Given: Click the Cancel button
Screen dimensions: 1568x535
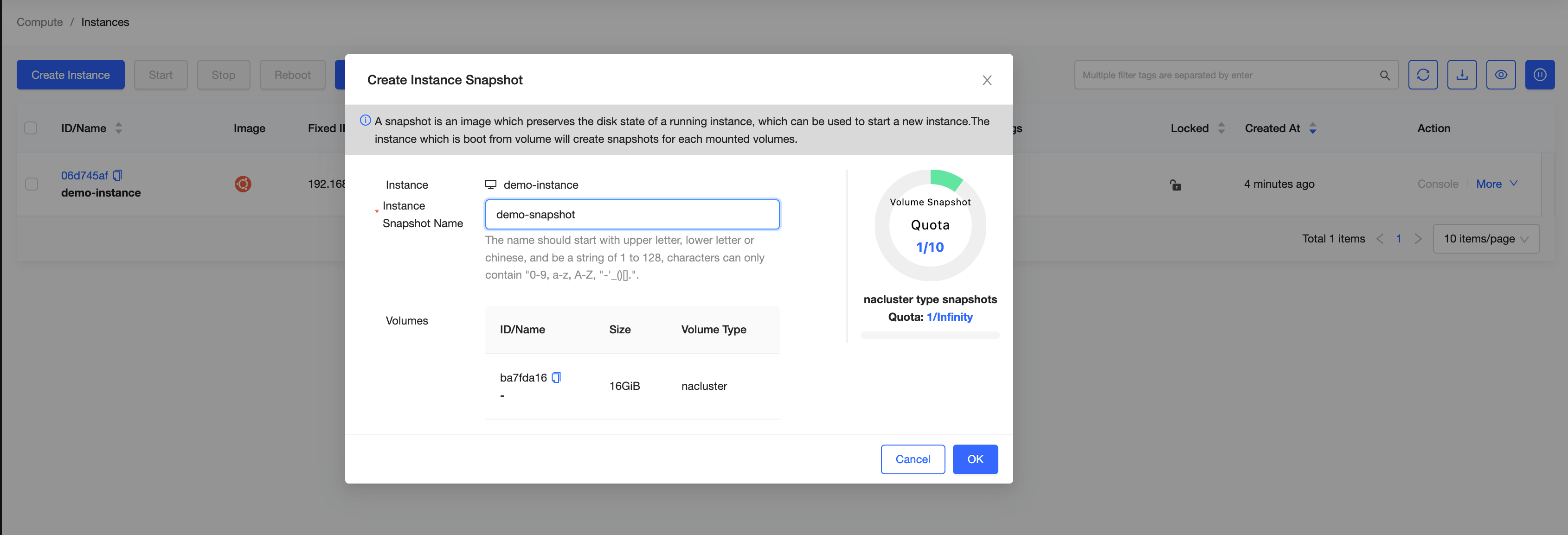Looking at the screenshot, I should [912, 459].
